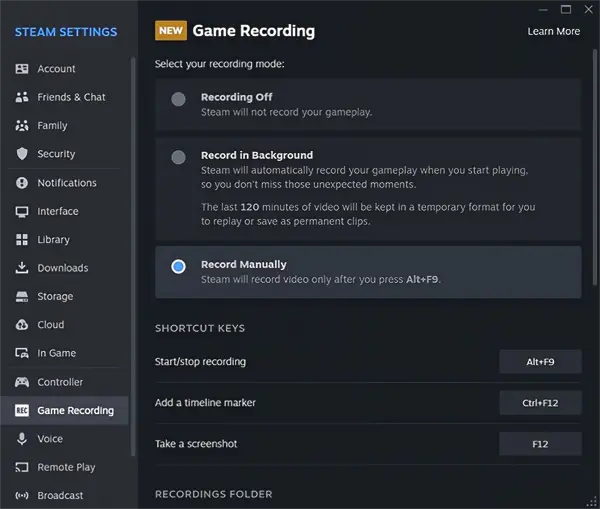The width and height of the screenshot is (600, 509).
Task: Select the Record in Background radio button
Action: [x=178, y=157]
